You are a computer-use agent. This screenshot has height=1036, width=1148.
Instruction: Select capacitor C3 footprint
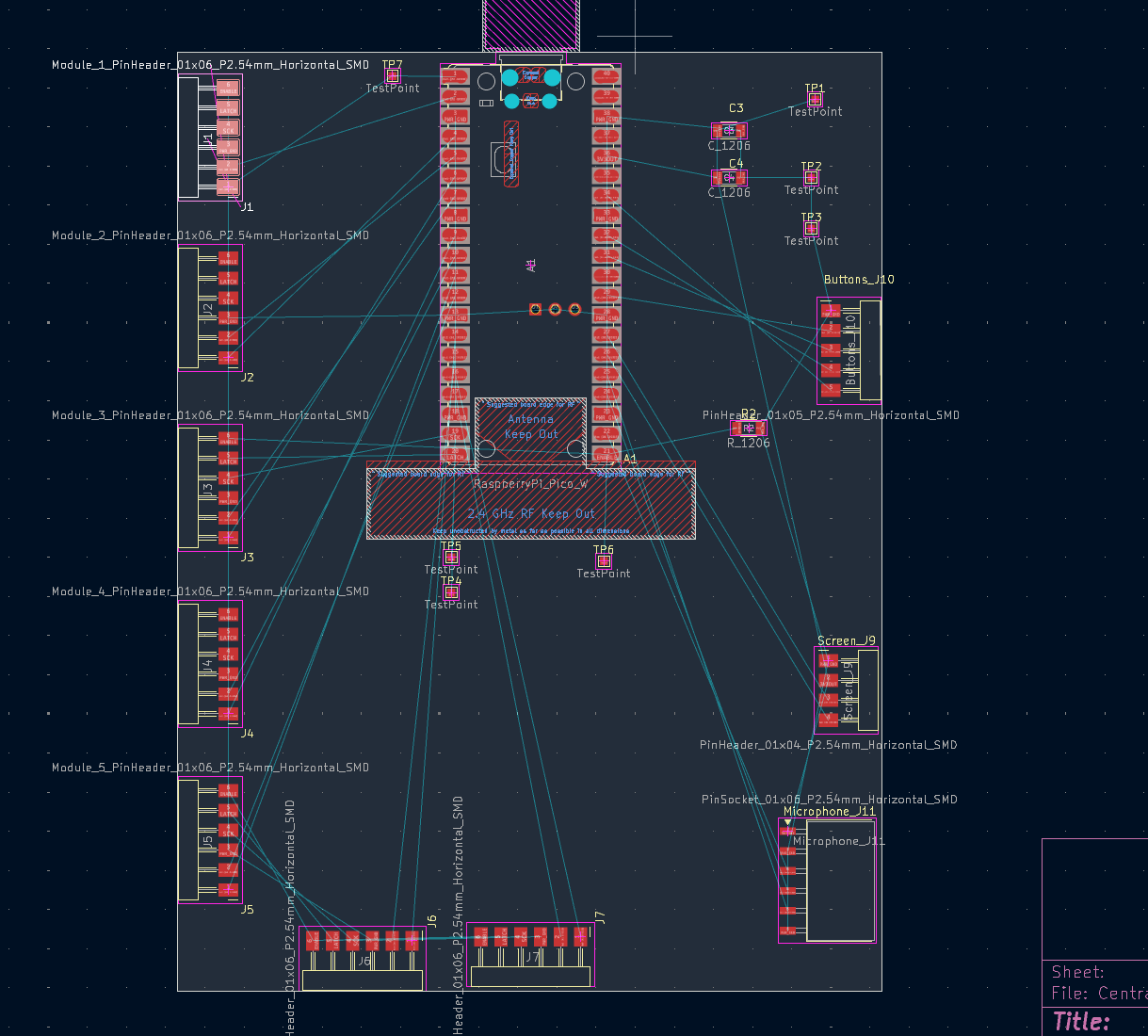click(729, 130)
